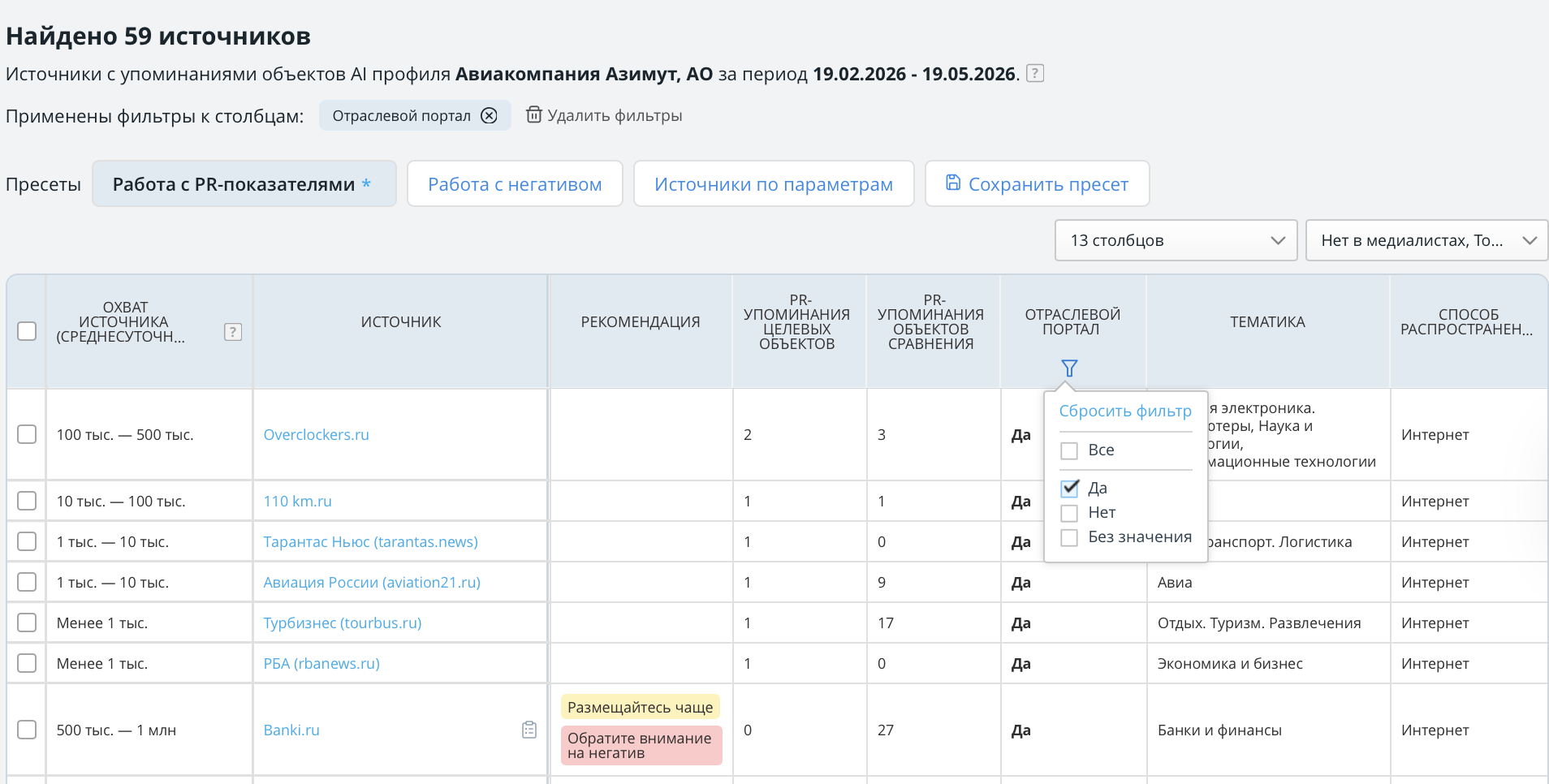1549x784 pixels.
Task: Select the Banki.ru row checkbox
Action: (x=27, y=730)
